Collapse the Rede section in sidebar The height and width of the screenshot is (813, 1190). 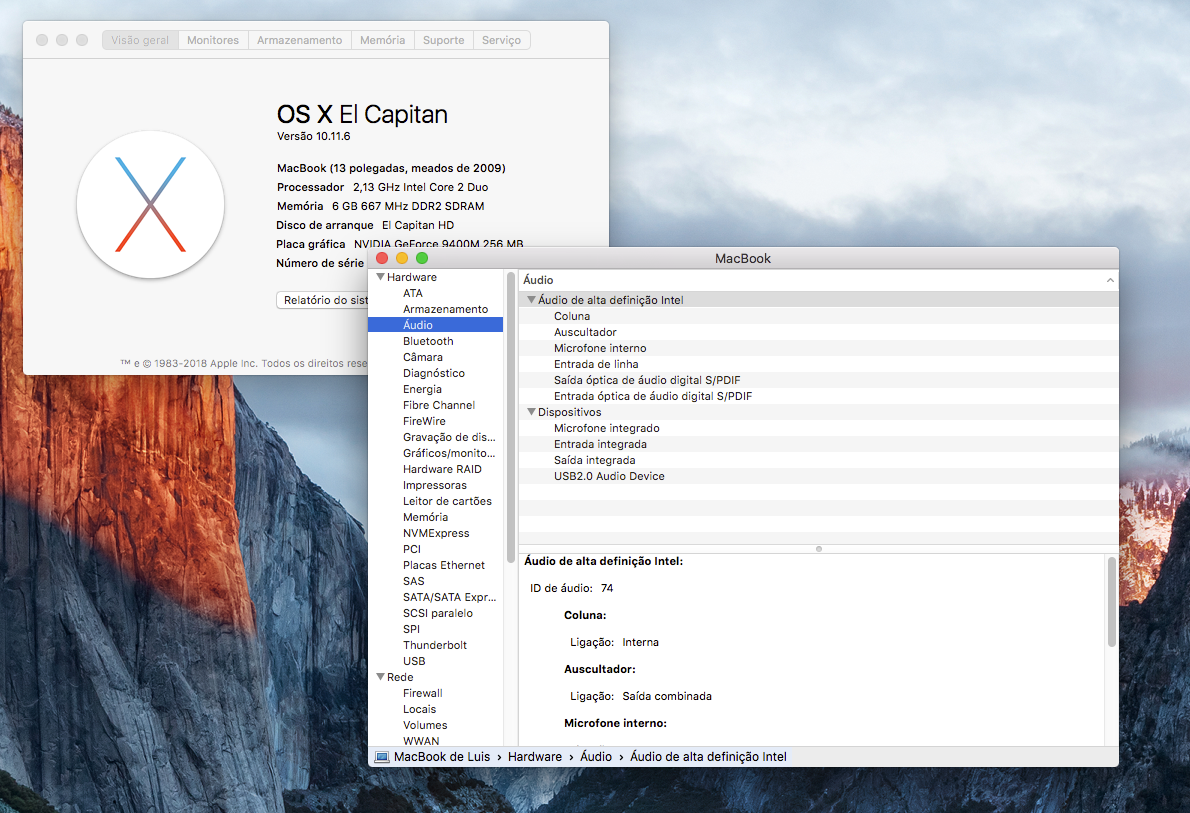[380, 676]
